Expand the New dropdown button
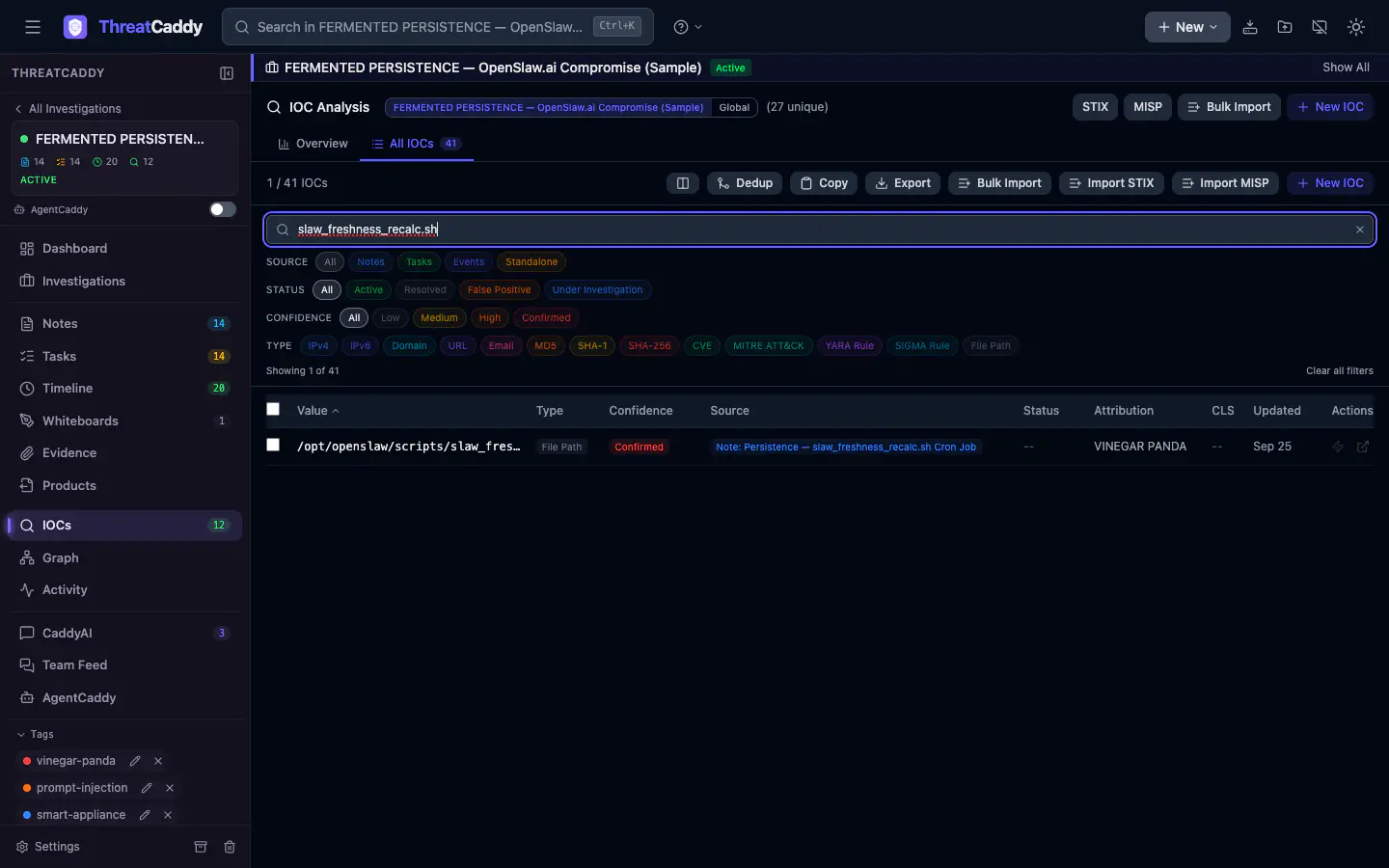1389x868 pixels. [1187, 27]
